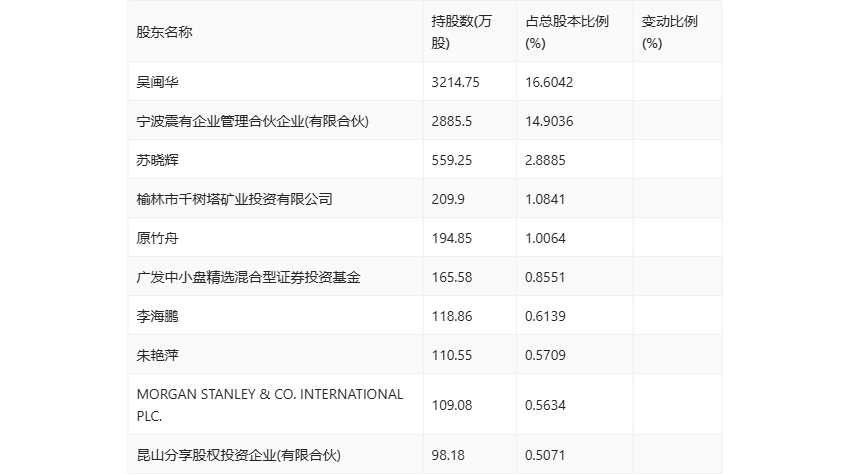
Task: Select the share count 209.9
Action: pyautogui.click(x=448, y=199)
